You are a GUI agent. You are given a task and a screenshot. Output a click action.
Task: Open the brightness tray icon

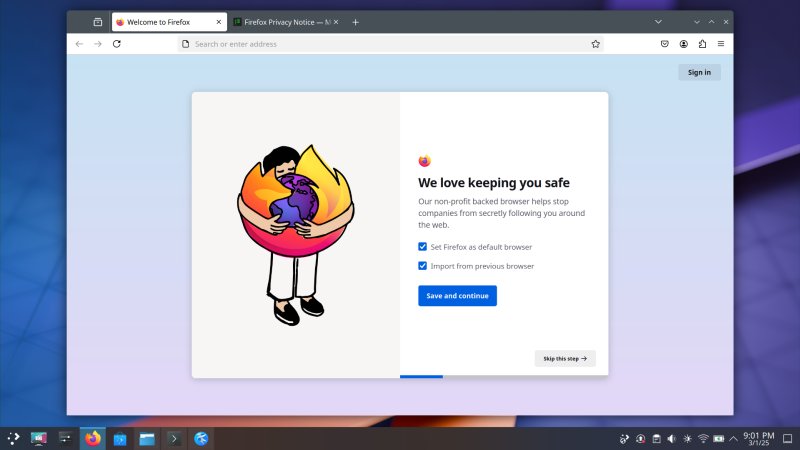[x=687, y=439]
